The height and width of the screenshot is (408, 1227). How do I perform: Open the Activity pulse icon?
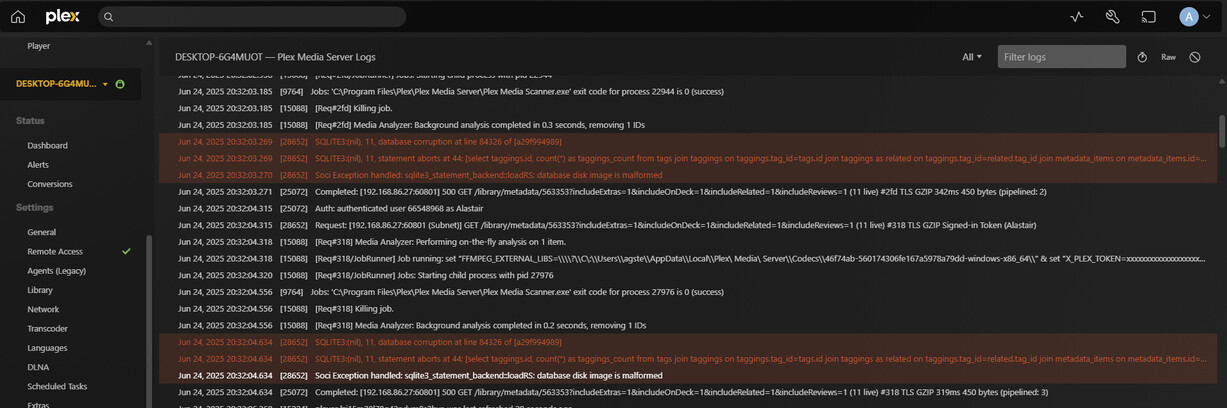1077,17
